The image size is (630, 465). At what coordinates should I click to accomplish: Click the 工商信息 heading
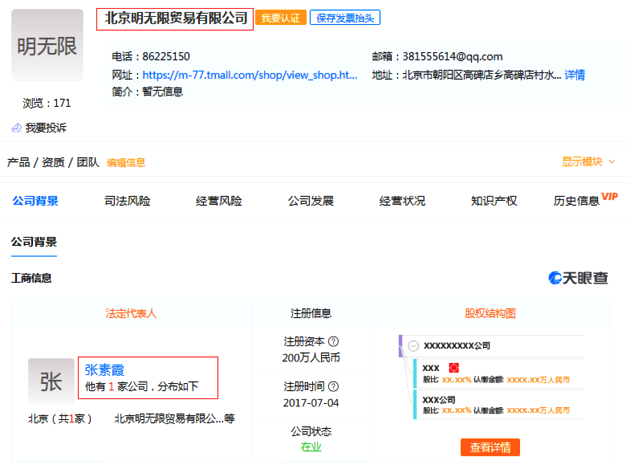coord(31,278)
